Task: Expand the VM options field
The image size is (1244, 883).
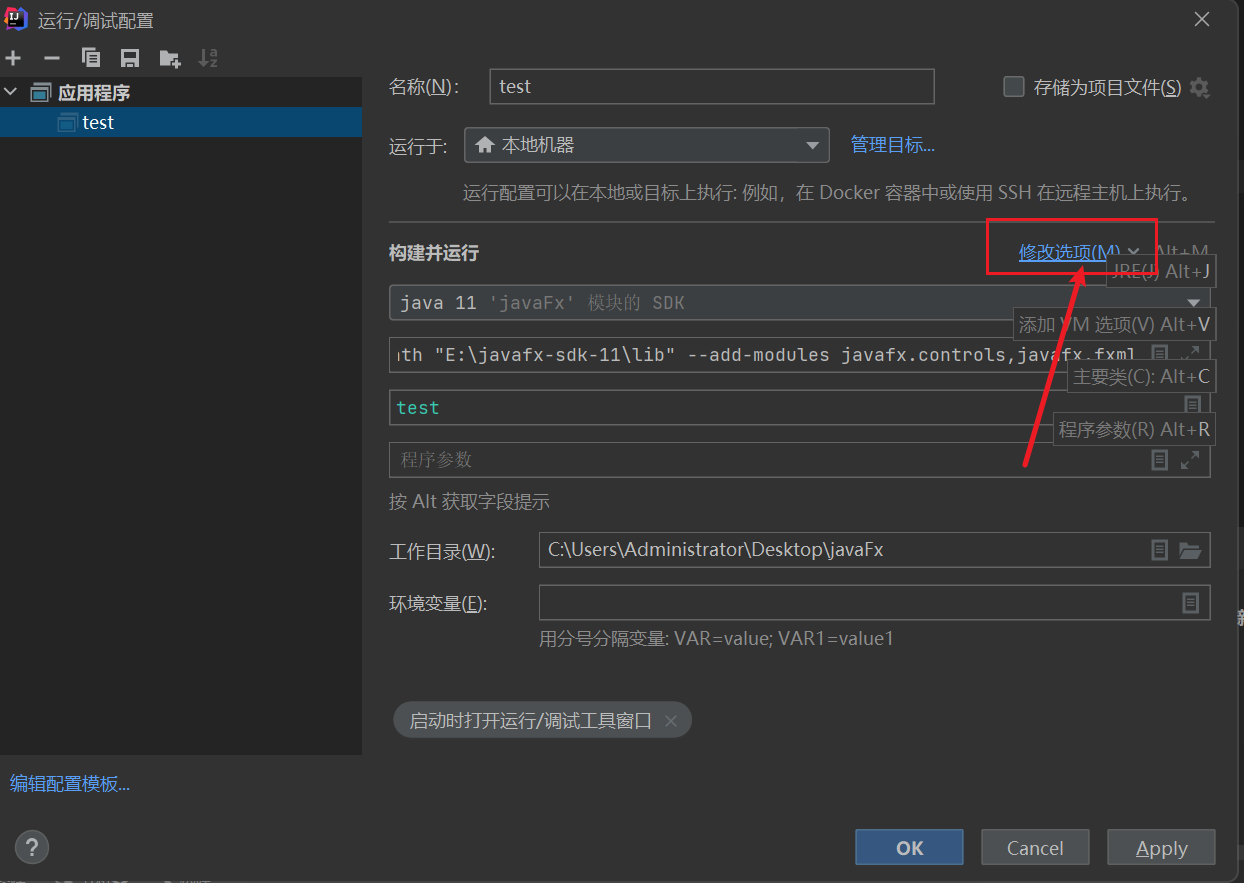Action: click(1190, 353)
